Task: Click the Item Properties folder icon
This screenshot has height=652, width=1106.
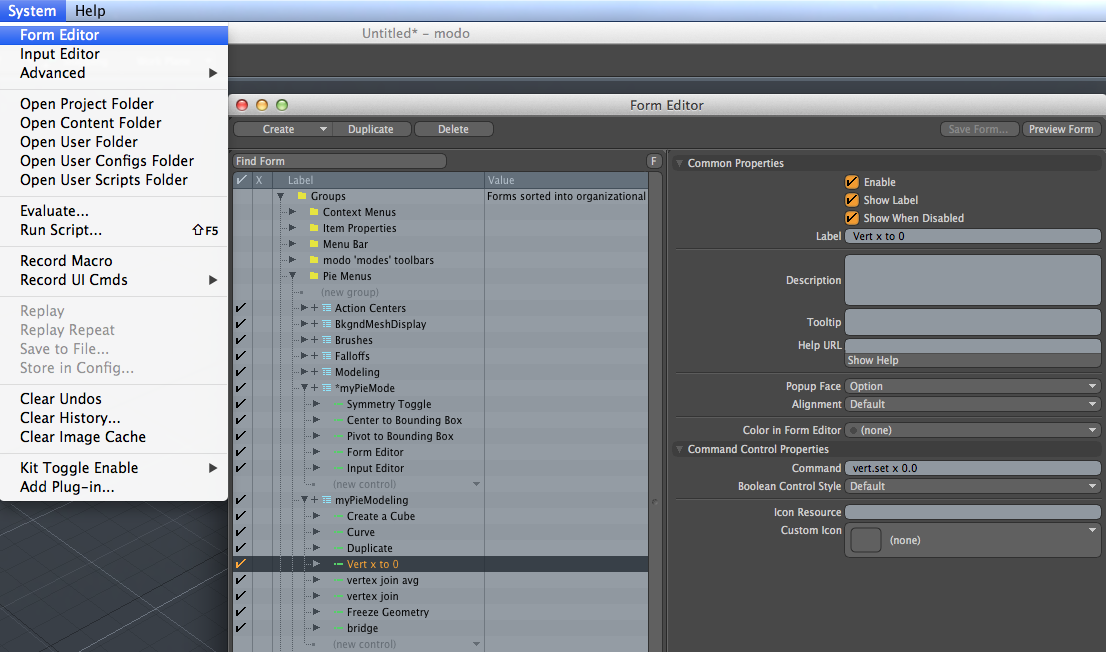Action: (x=314, y=229)
